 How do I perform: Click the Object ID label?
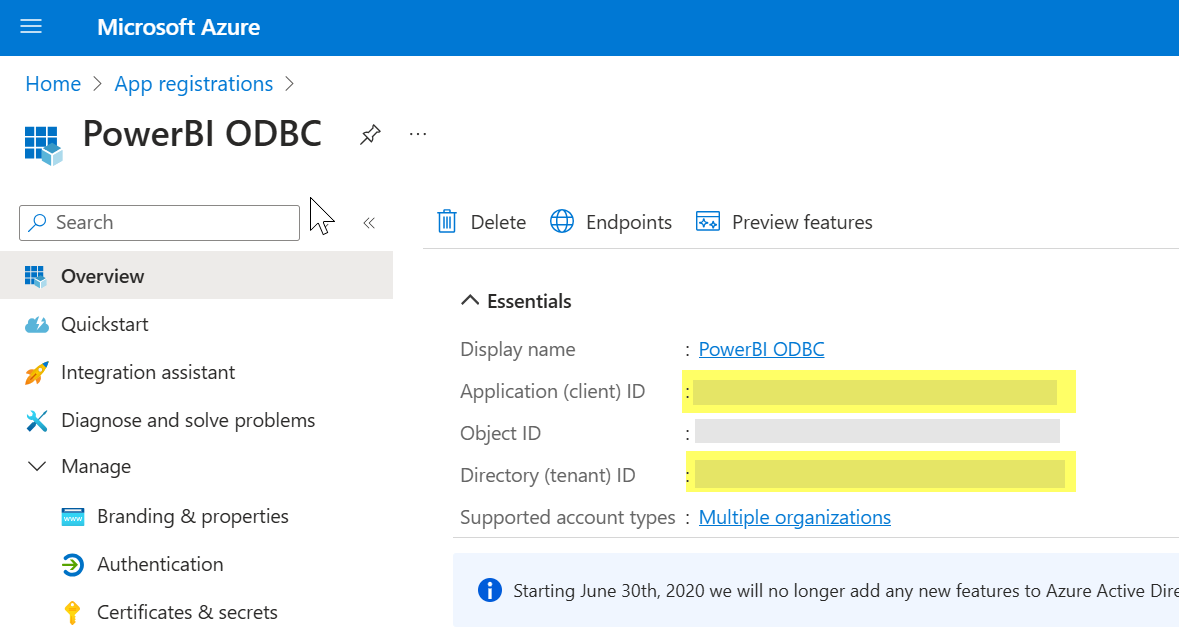click(500, 433)
